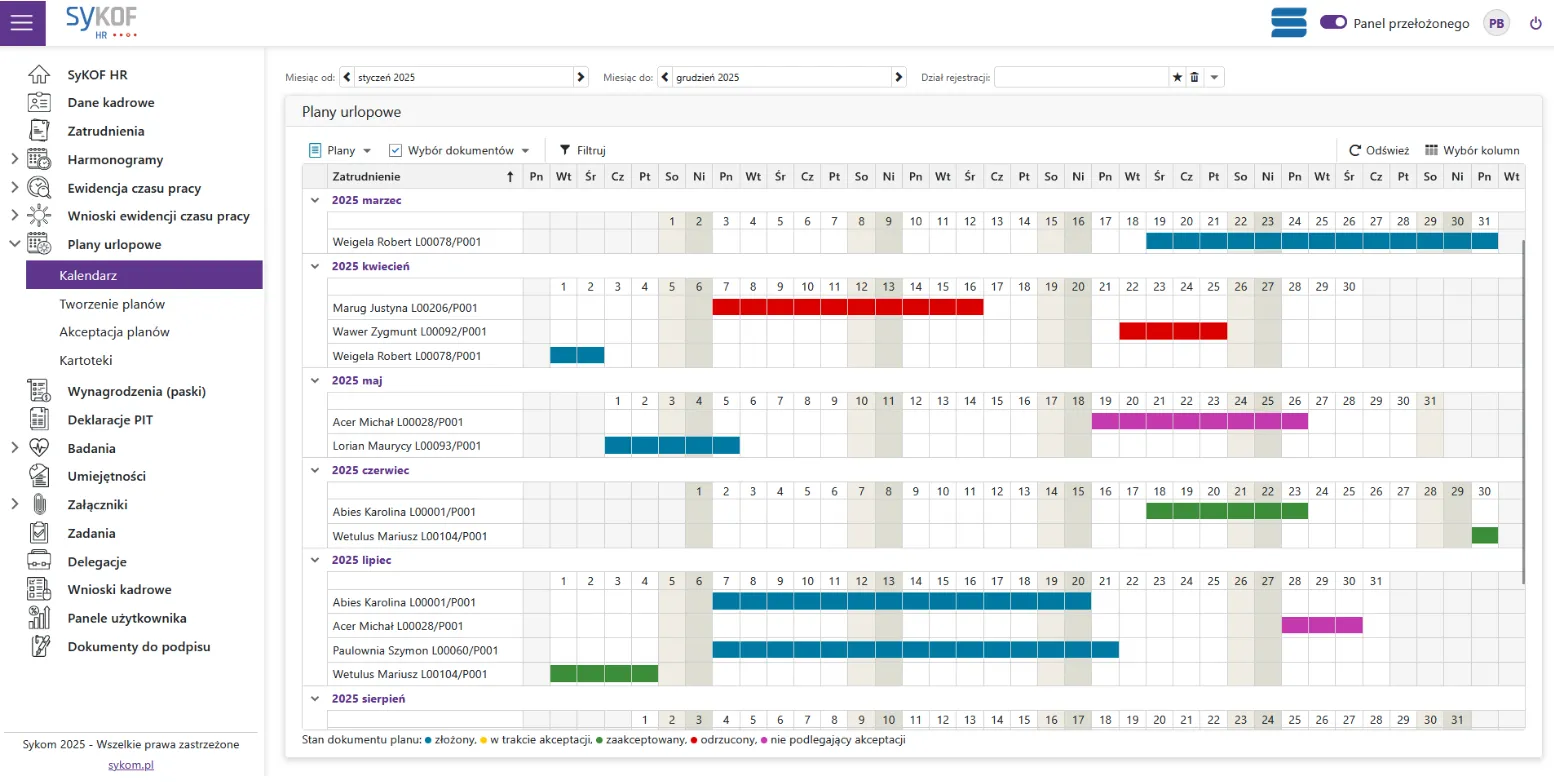This screenshot has height=782, width=1554.
Task: Open the Wybór dokumentów checkbox dropdown
Action: point(459,150)
